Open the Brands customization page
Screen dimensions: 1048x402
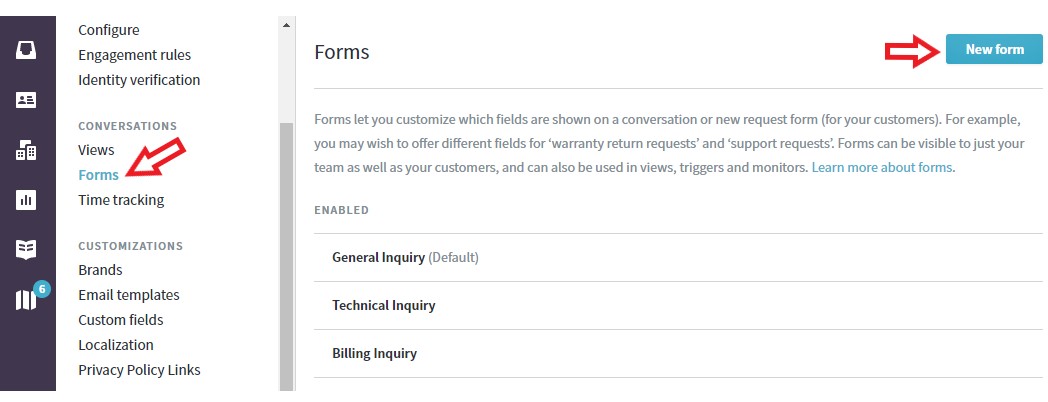click(x=100, y=270)
